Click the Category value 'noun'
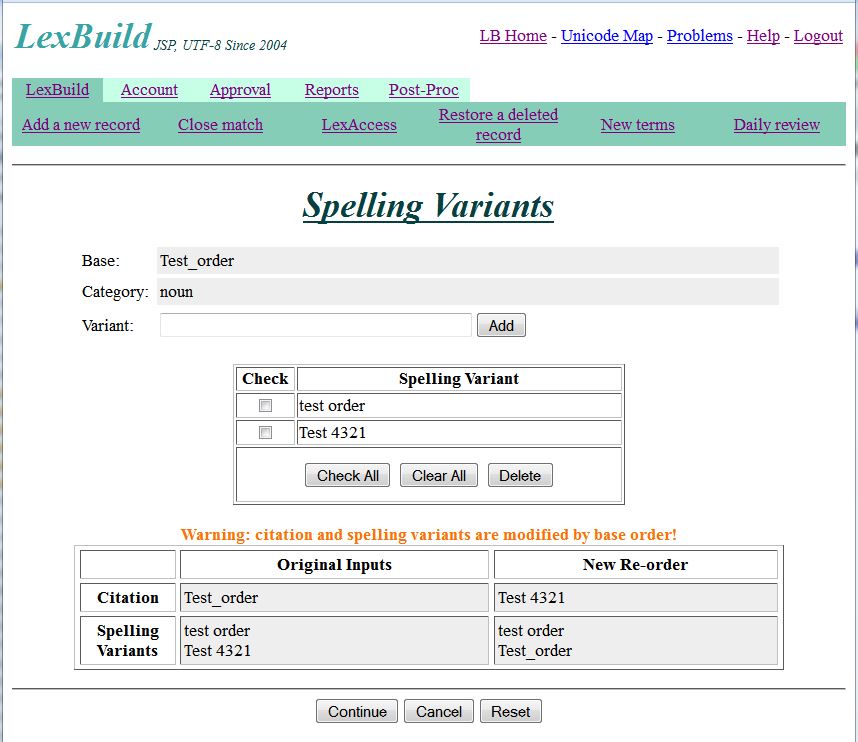 pyautogui.click(x=468, y=292)
